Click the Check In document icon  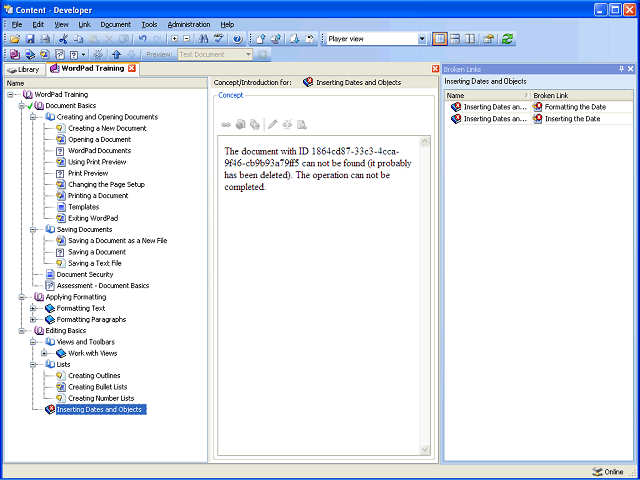pyautogui.click(x=261, y=39)
